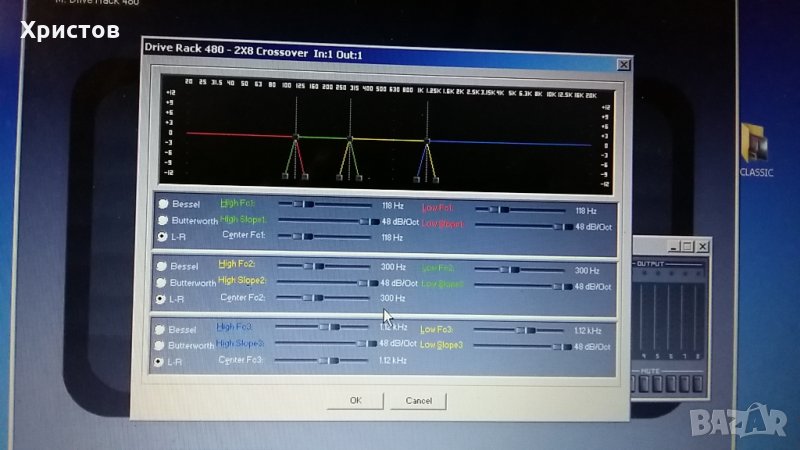Screen dimensions: 800x450
Task: Minimize the output meter window
Action: [x=674, y=246]
